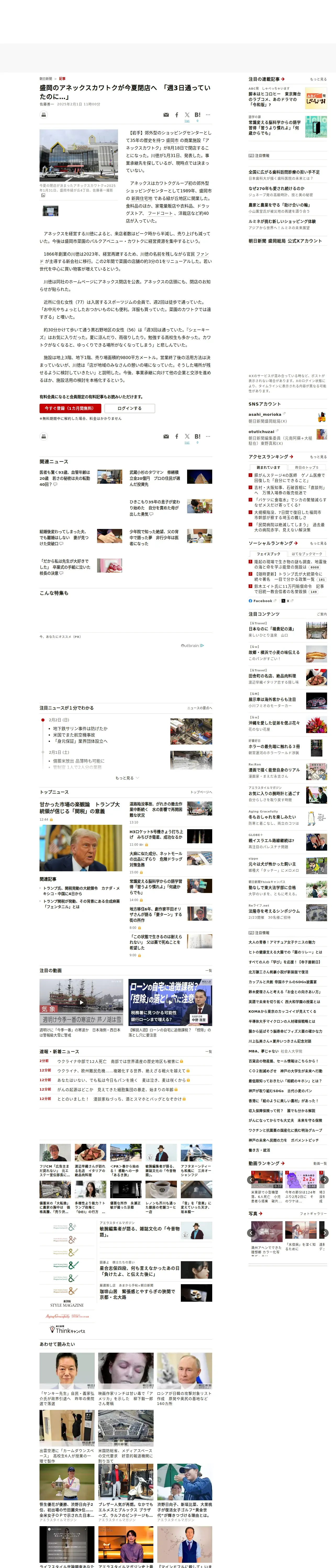Open the 動画一覧 link
The height and width of the screenshot is (1568, 336).
pos(320,1163)
